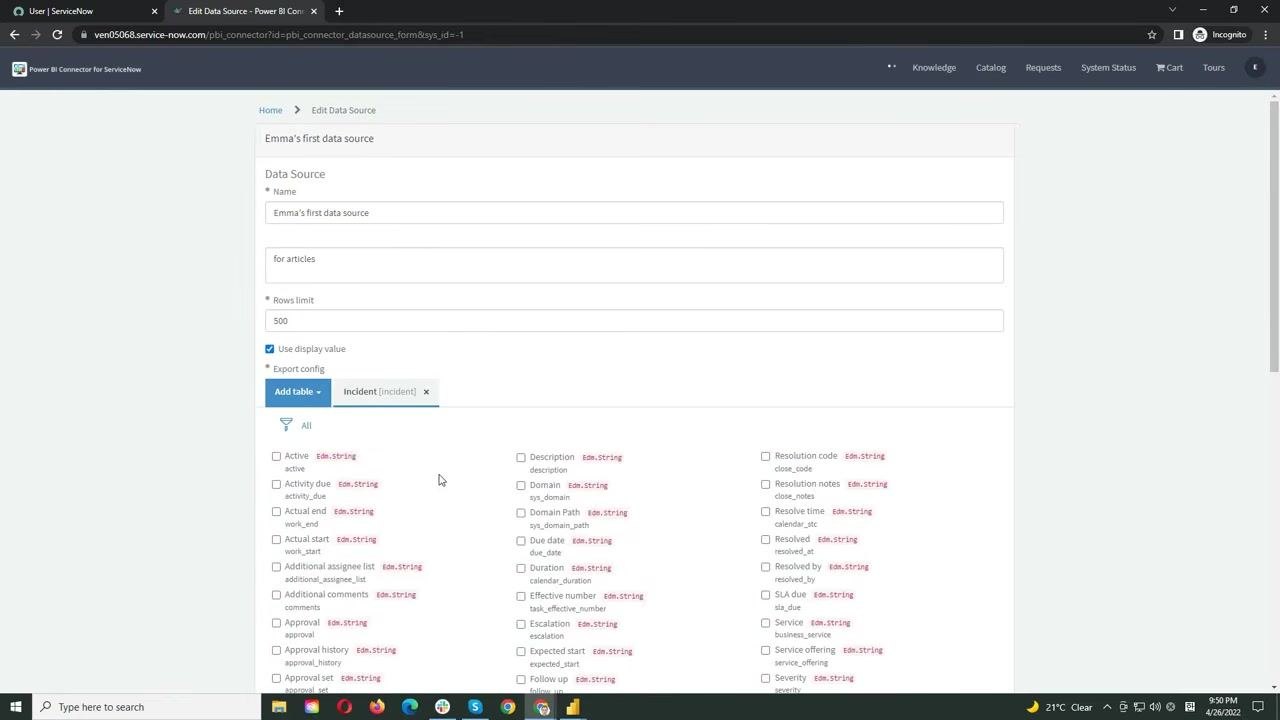The image size is (1280, 720).
Task: Tick the Domain Path field checkbox
Action: [x=521, y=513]
